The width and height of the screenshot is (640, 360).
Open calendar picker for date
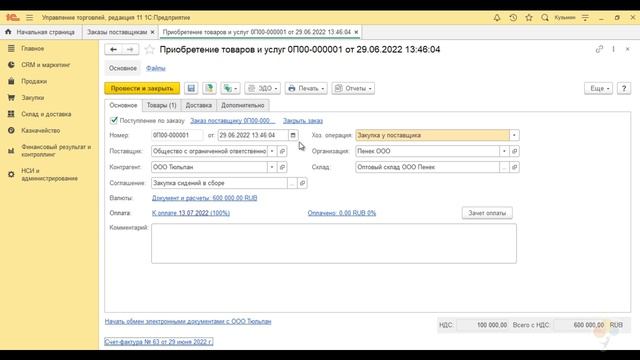tap(293, 135)
